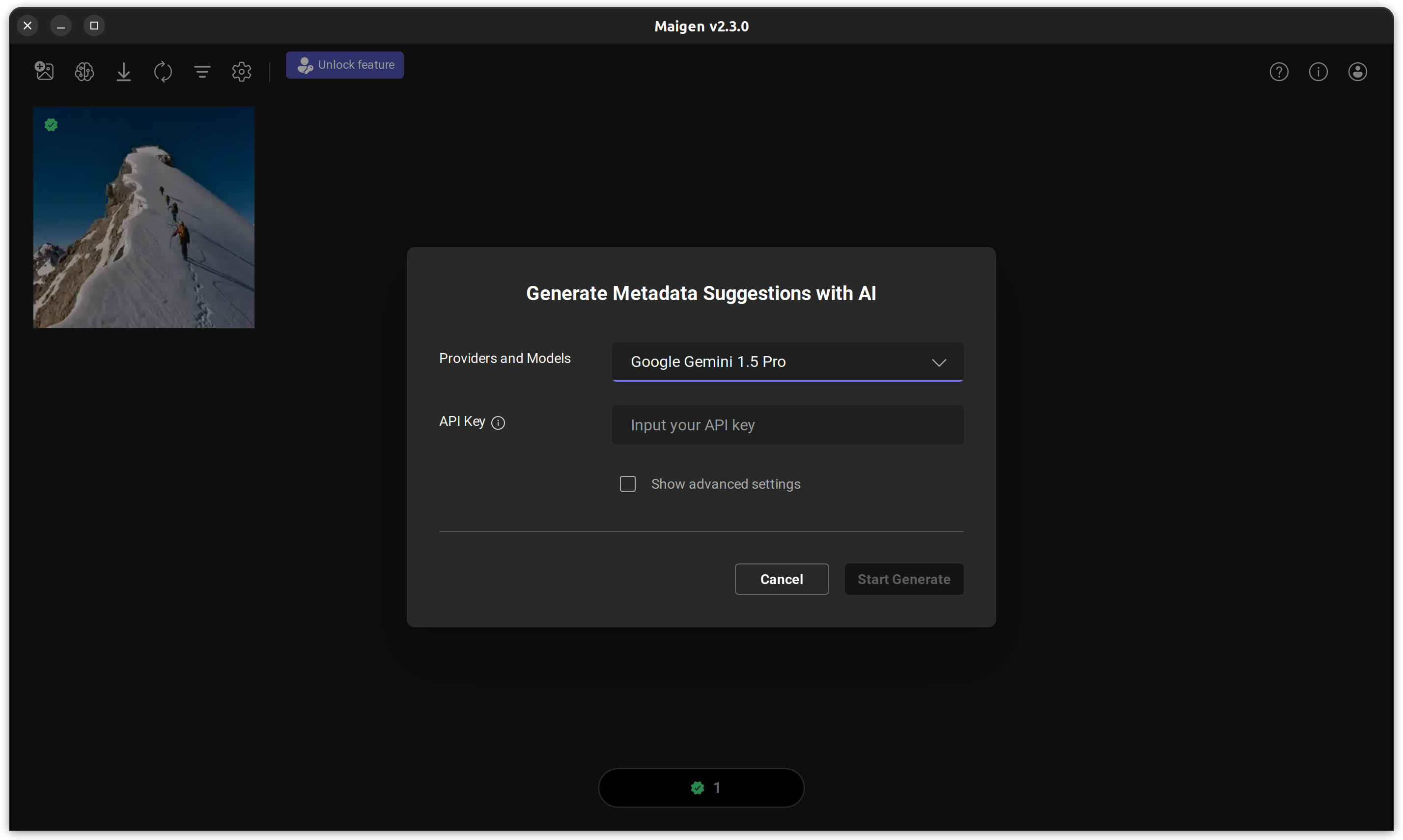
Task: Open the Providers and Models dropdown
Action: click(x=786, y=362)
